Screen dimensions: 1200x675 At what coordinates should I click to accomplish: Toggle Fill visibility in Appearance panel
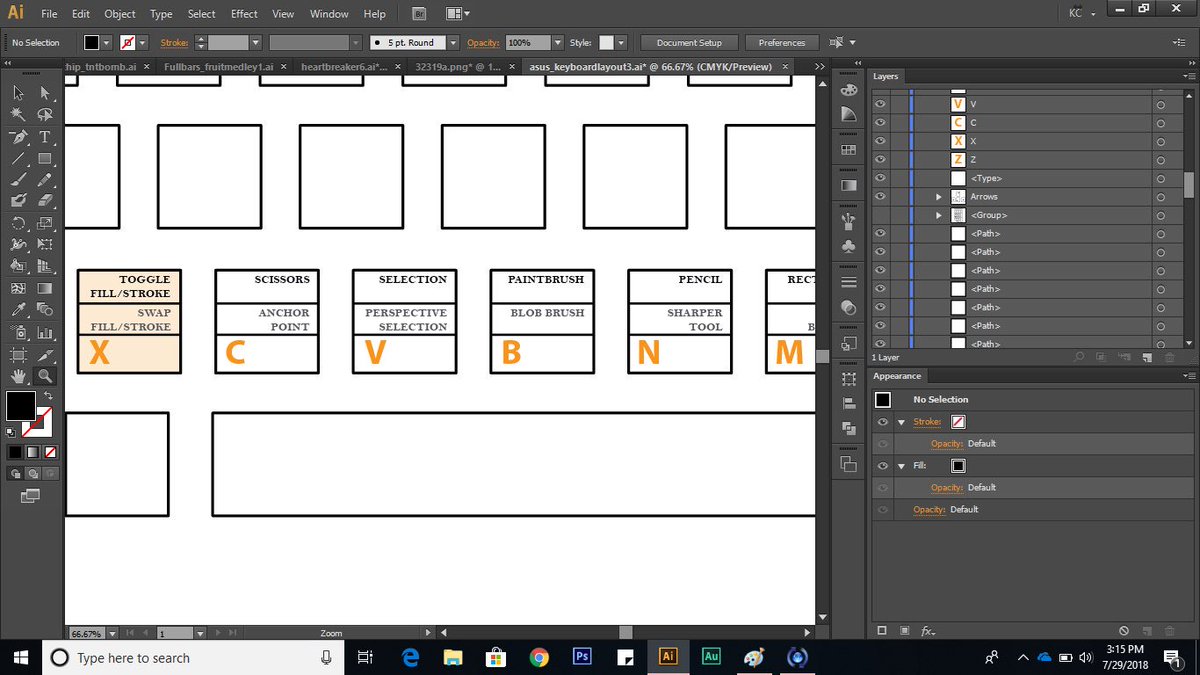click(882, 466)
